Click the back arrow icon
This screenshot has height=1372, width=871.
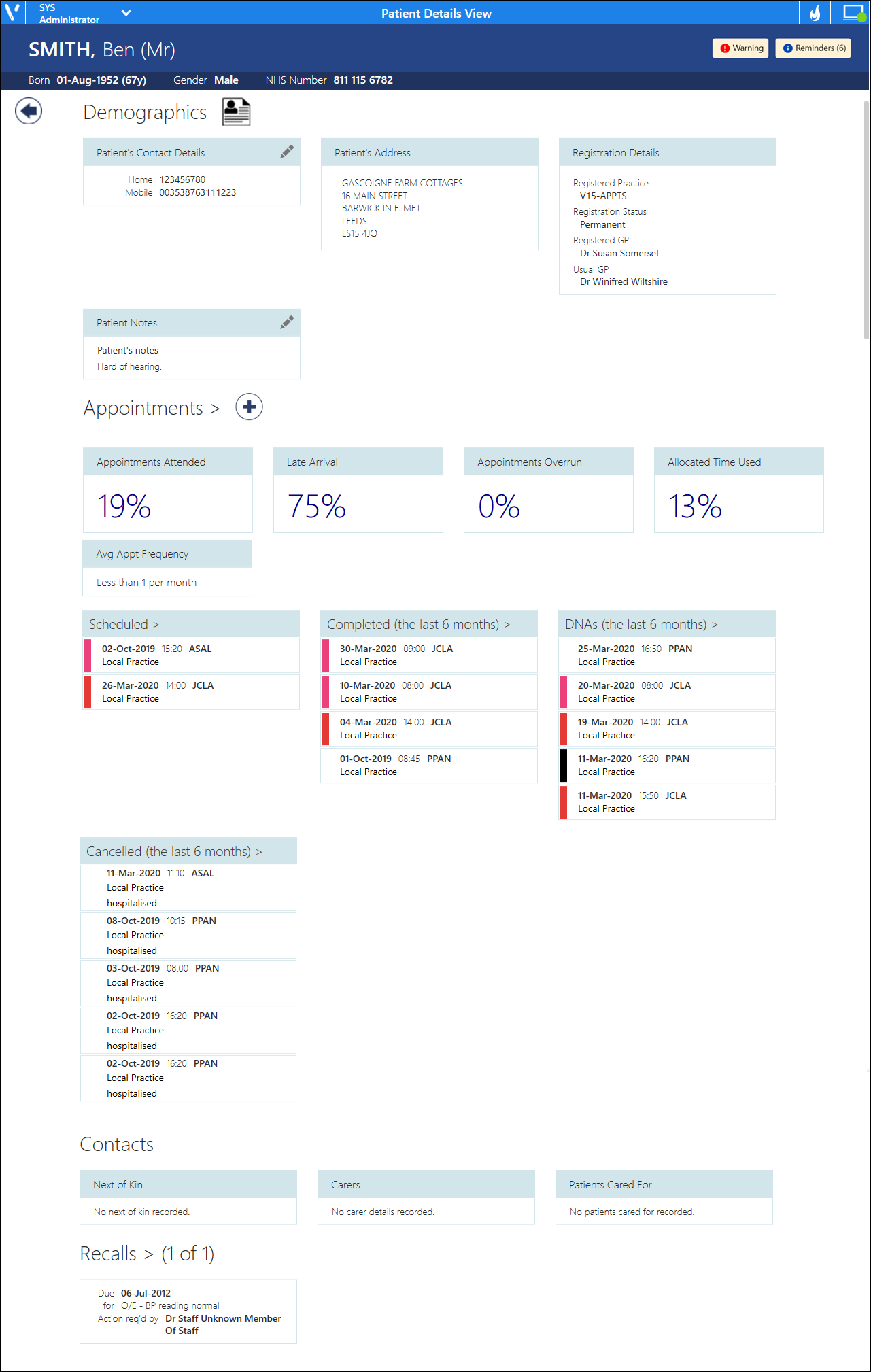[x=29, y=111]
